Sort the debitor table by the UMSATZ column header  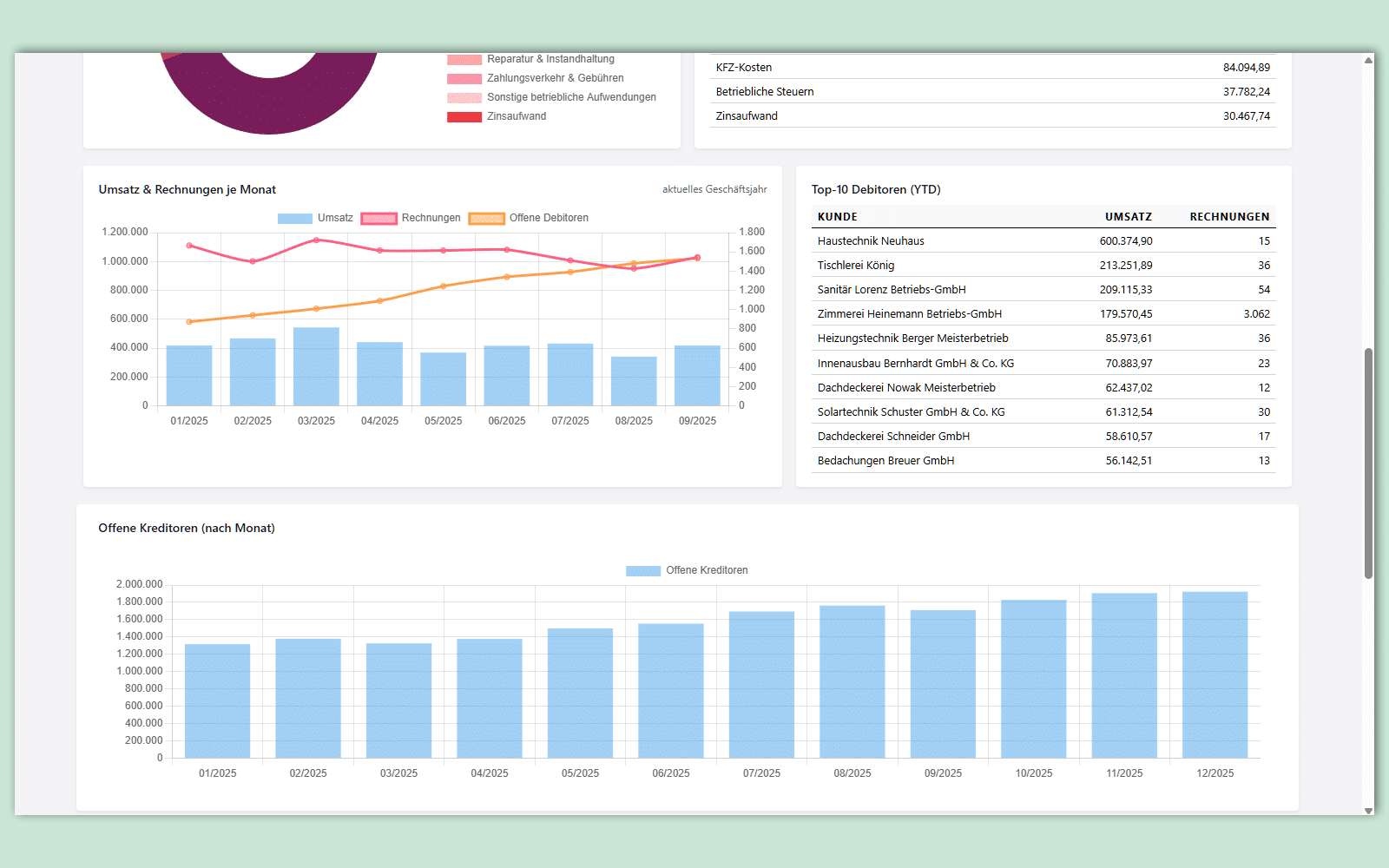1128,217
